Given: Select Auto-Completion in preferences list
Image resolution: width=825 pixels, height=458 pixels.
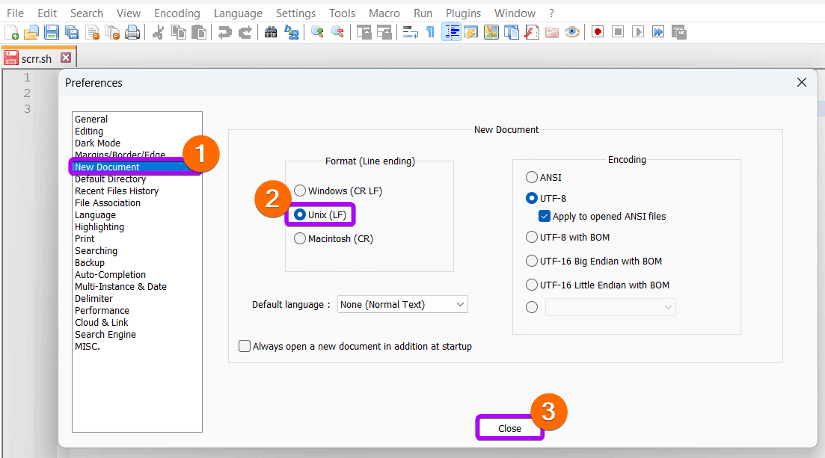Looking at the screenshot, I should 110,275.
